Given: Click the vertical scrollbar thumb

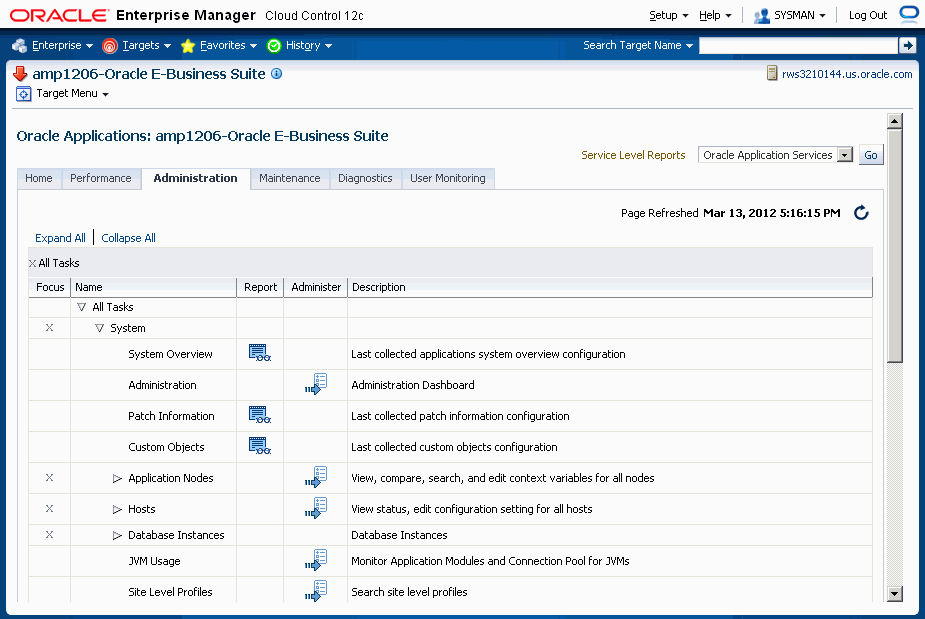Looking at the screenshot, I should [x=894, y=245].
